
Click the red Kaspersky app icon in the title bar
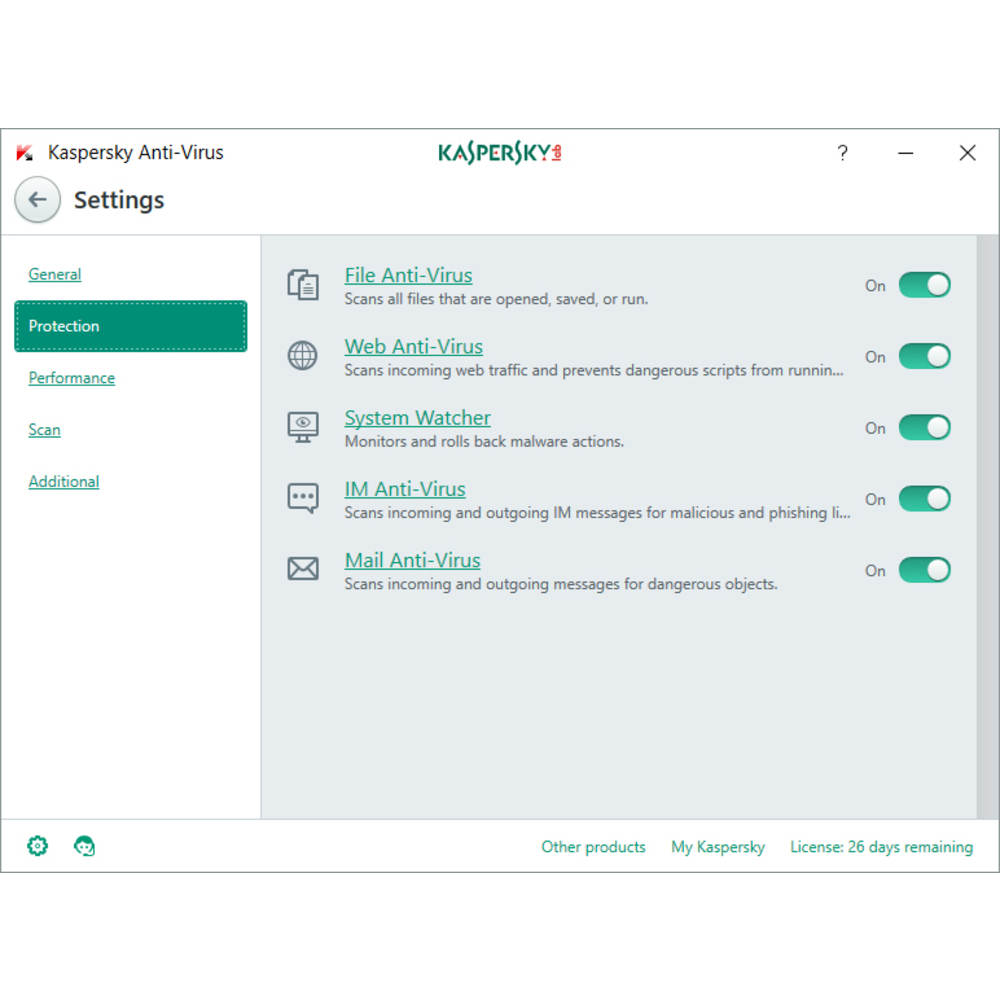(x=24, y=152)
